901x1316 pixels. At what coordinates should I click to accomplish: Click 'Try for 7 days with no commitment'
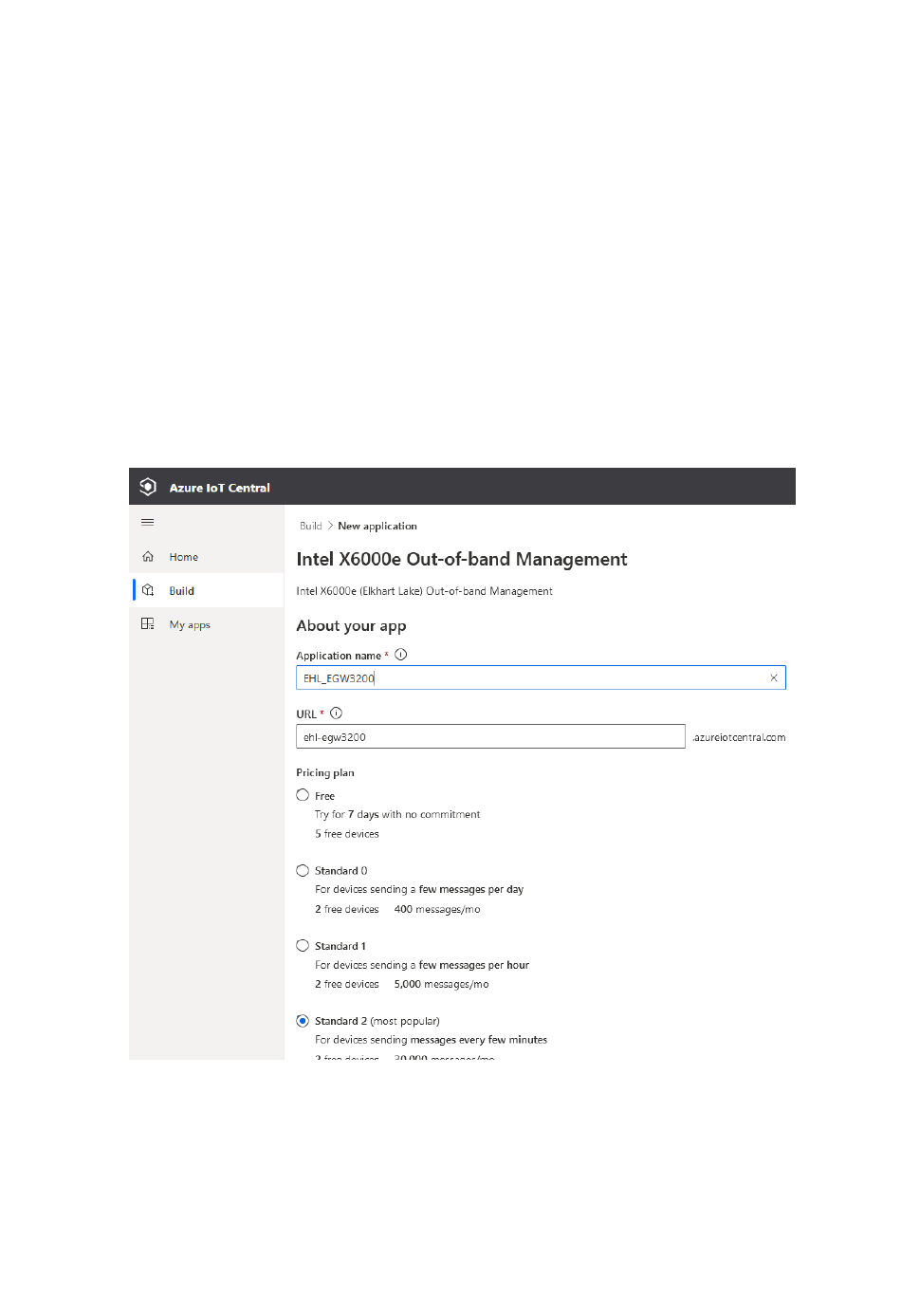coord(397,814)
